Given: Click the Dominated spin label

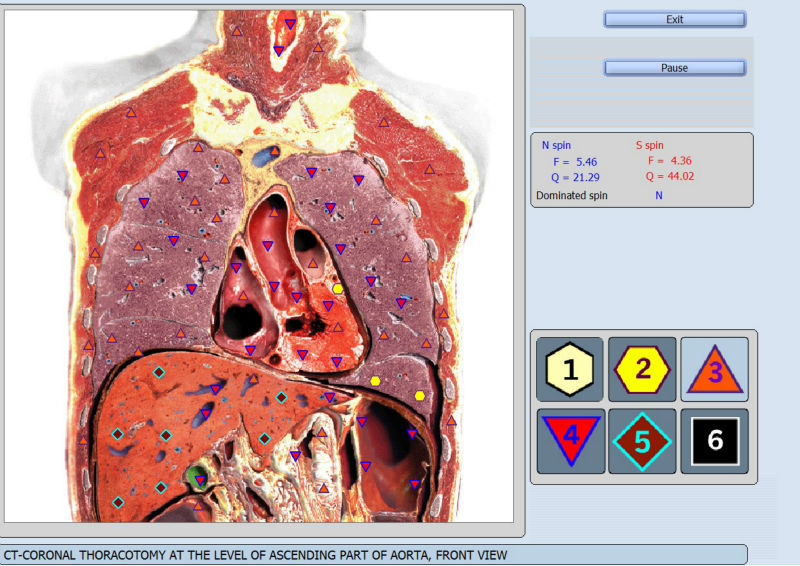Looking at the screenshot, I should point(571,195).
